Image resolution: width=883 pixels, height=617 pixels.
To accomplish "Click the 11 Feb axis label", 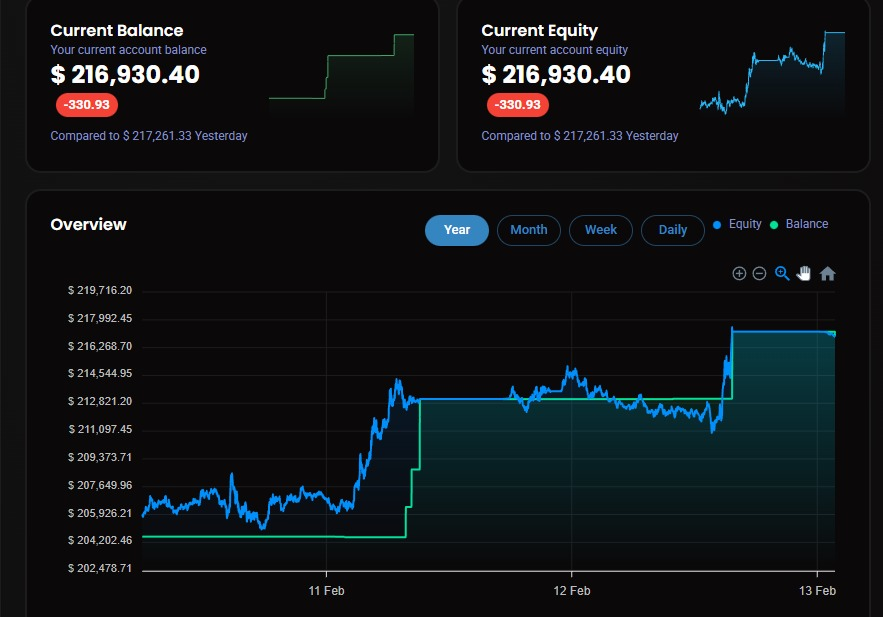I will [326, 591].
